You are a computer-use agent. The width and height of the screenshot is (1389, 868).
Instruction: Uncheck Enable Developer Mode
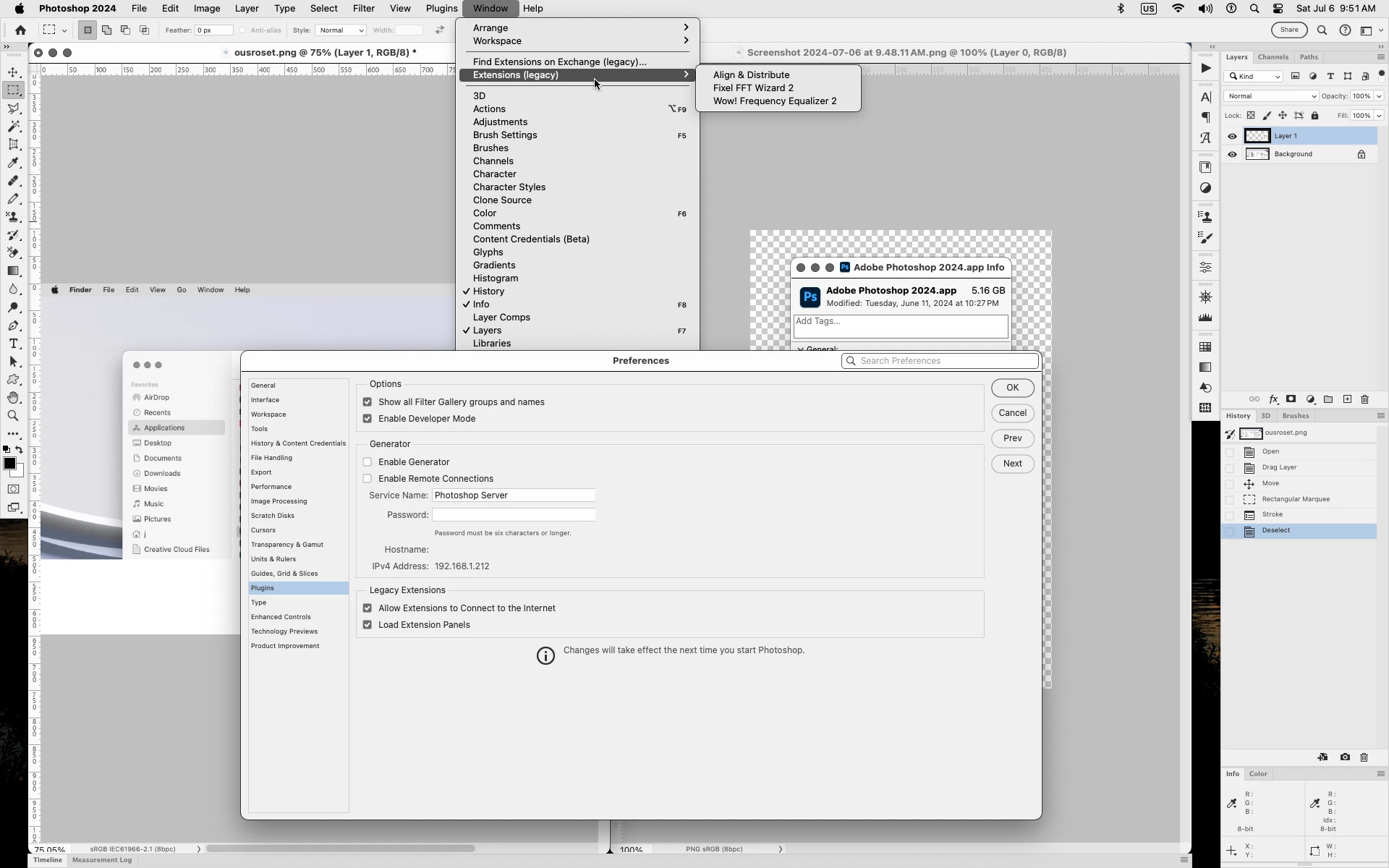coord(368,419)
